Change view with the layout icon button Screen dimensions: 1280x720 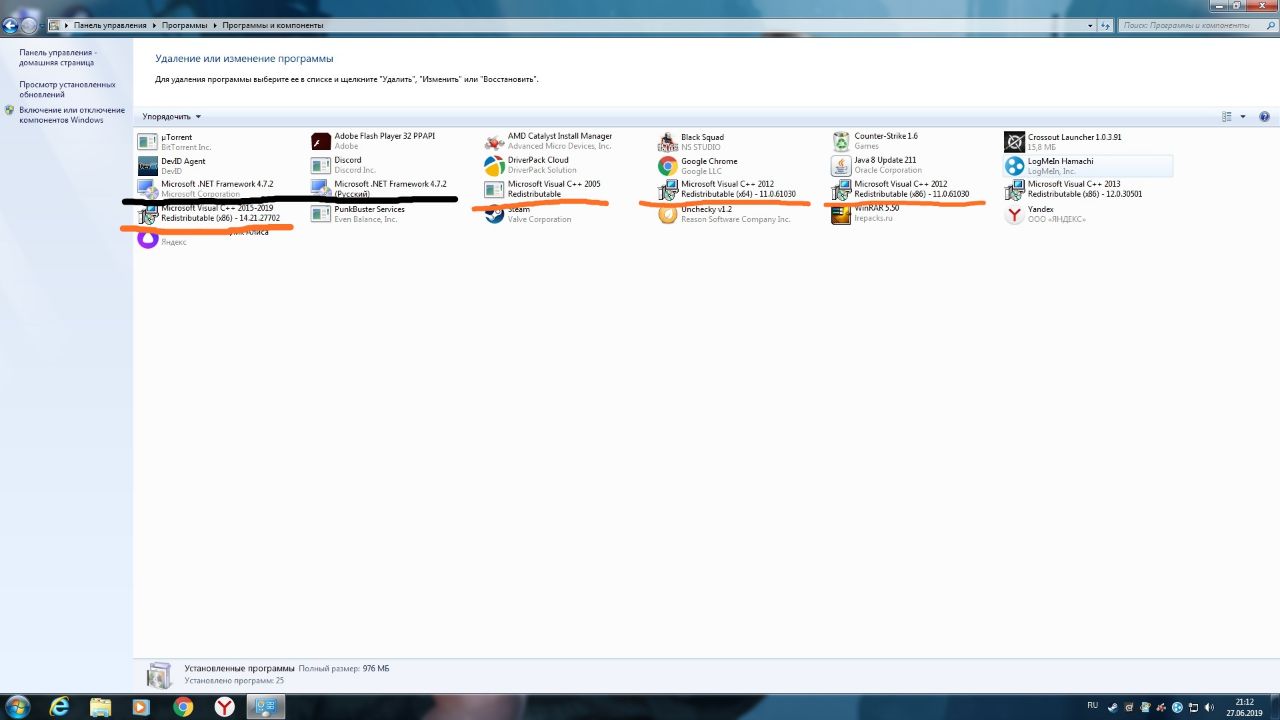coord(1227,117)
